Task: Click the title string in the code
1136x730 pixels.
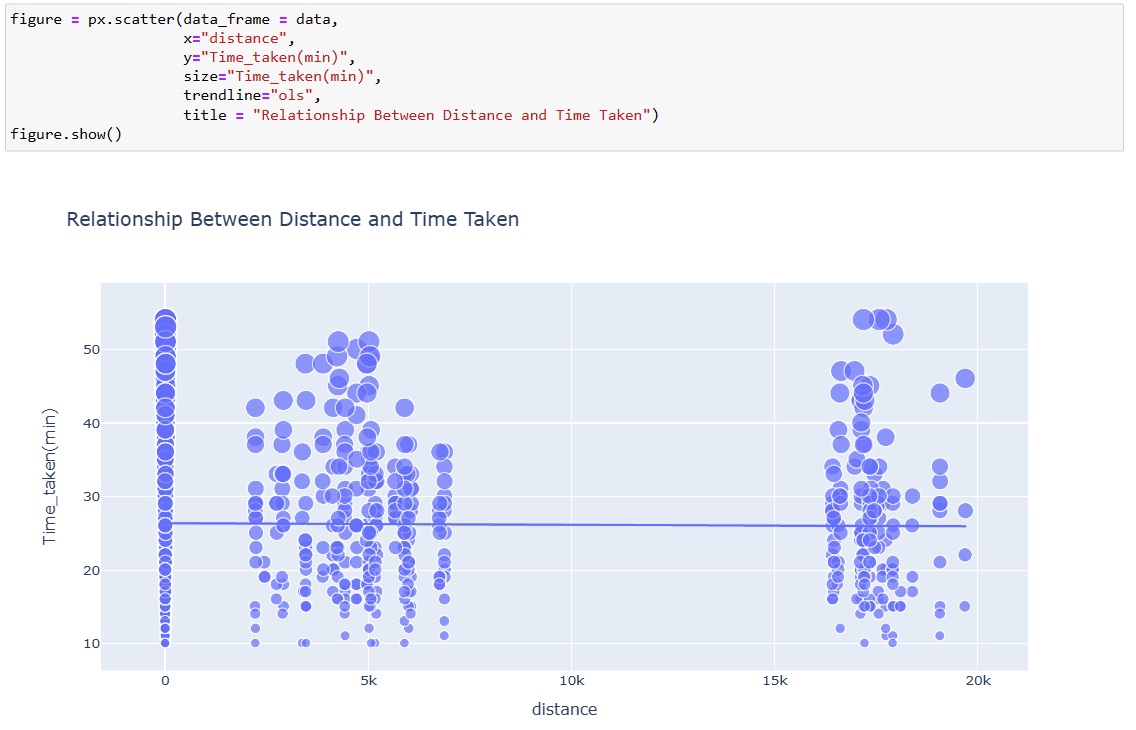Action: click(453, 115)
